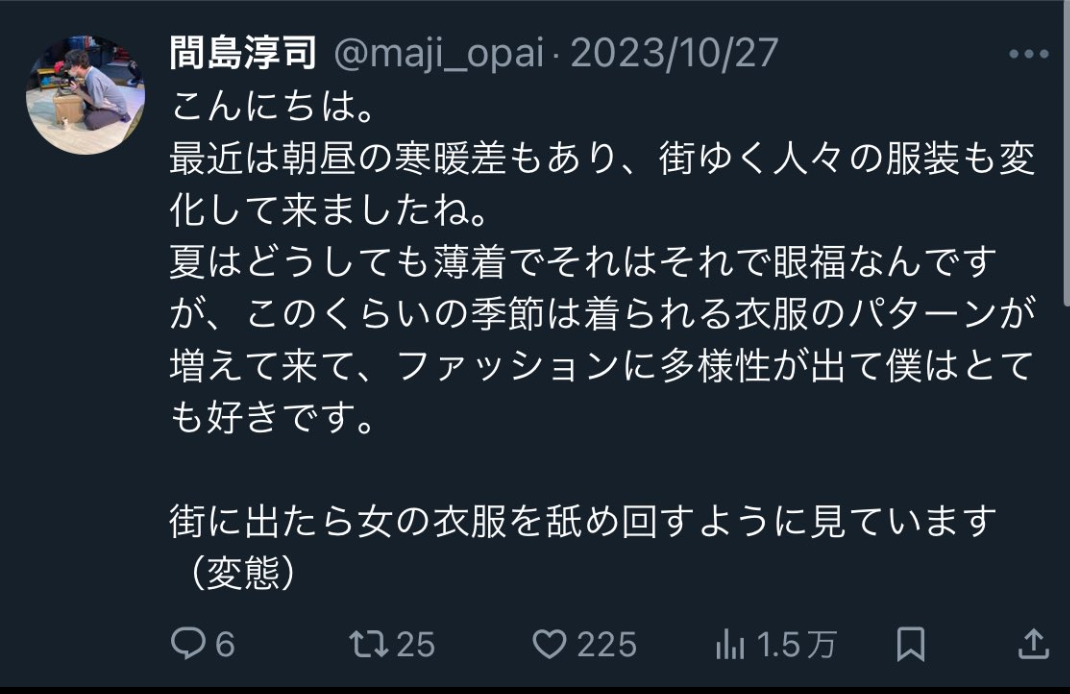This screenshot has width=1070, height=694.
Task: View analytics via the bar-chart icon
Action: pyautogui.click(x=730, y=644)
